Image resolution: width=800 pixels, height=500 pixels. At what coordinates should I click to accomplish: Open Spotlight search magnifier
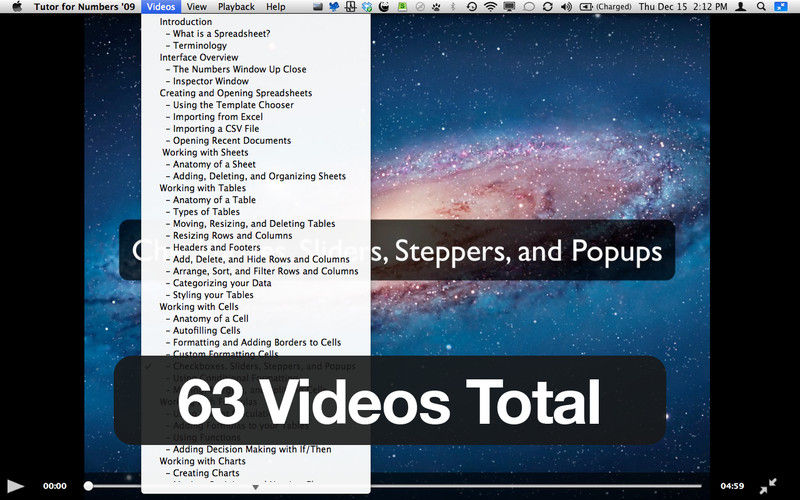point(761,7)
